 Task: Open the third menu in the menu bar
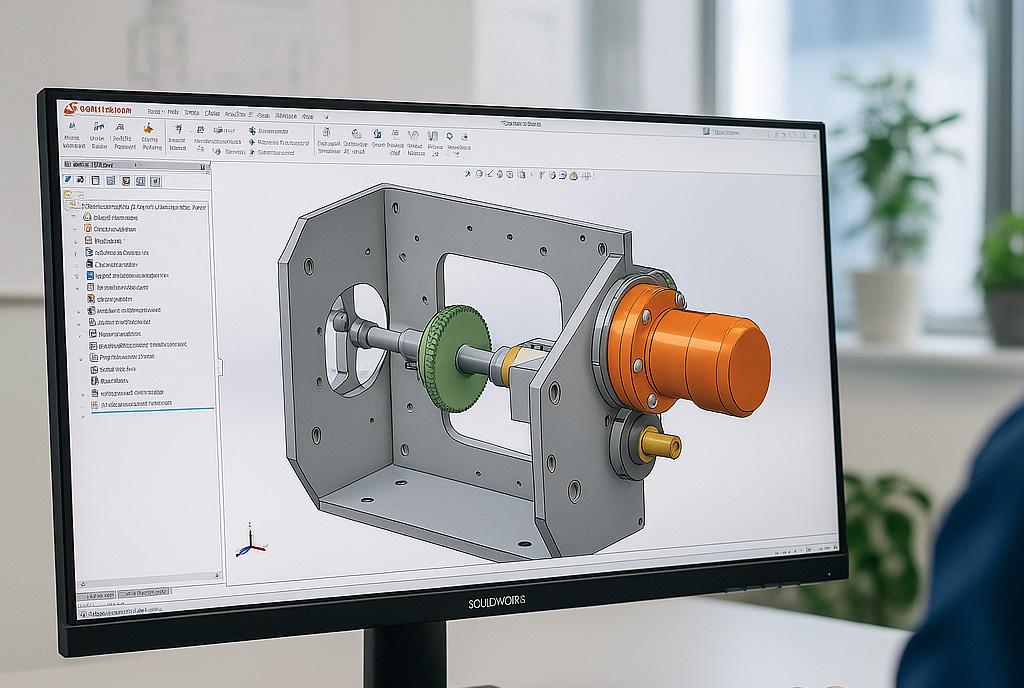pyautogui.click(x=191, y=112)
